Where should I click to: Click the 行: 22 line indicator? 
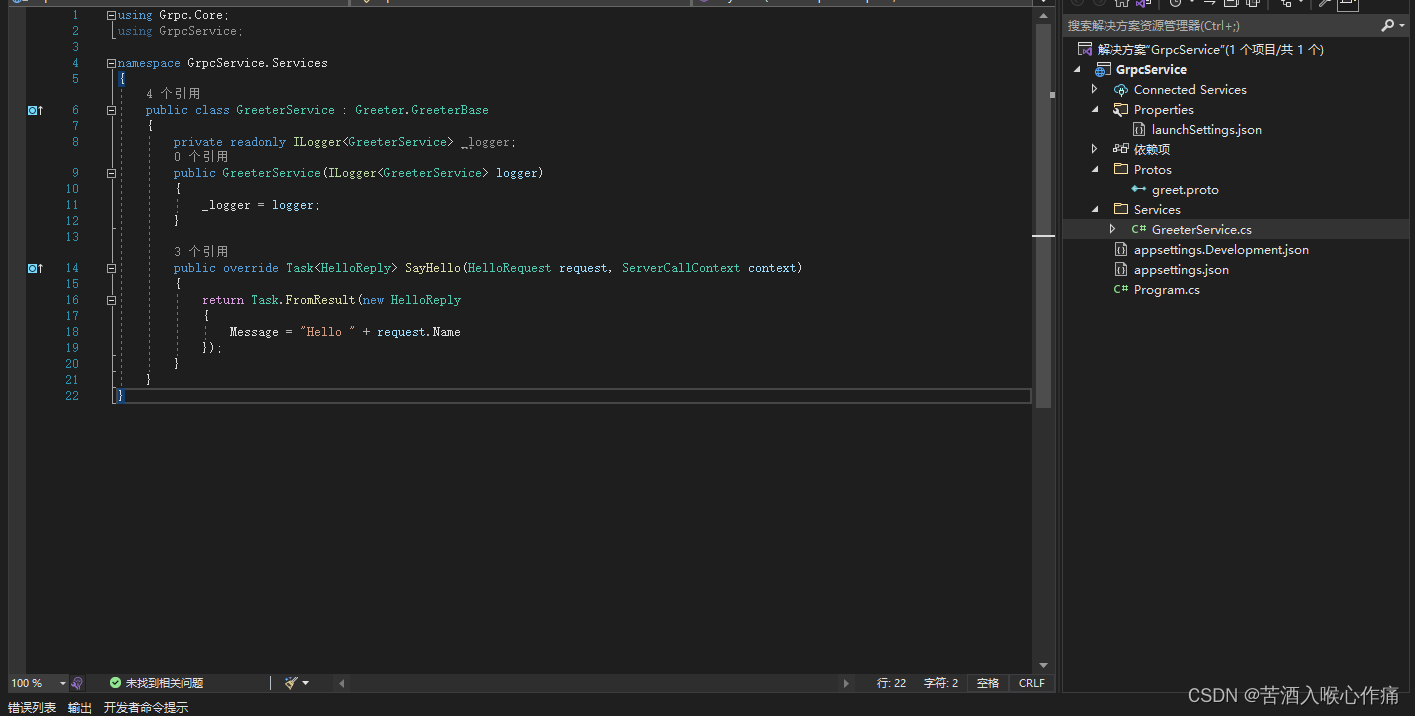(891, 683)
